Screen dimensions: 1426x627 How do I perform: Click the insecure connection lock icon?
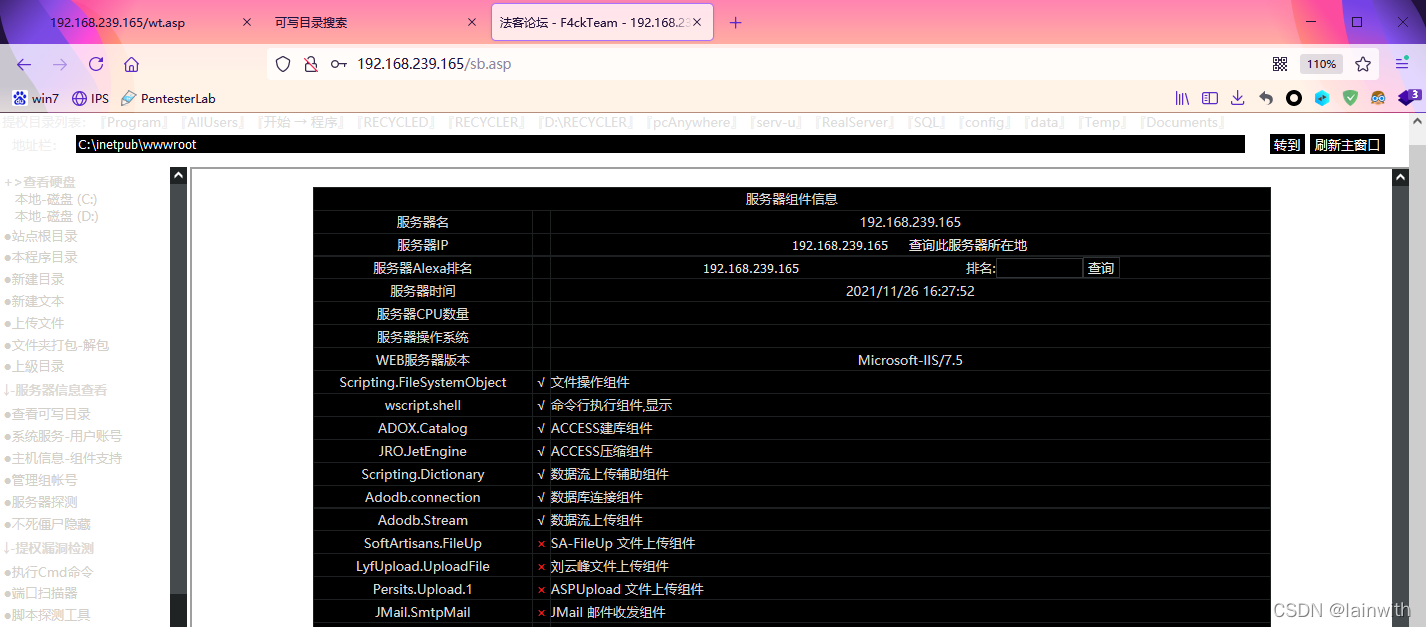point(311,64)
